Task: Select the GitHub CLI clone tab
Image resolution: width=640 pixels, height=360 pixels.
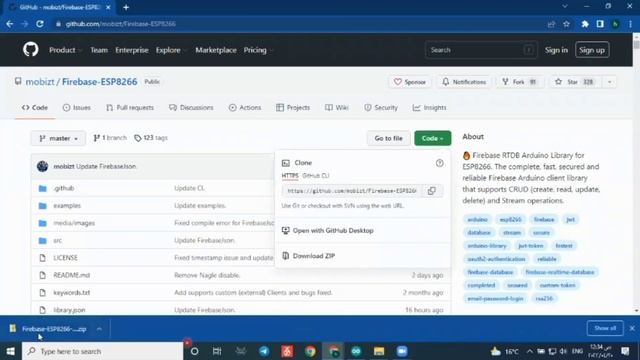Action: pyautogui.click(x=316, y=176)
